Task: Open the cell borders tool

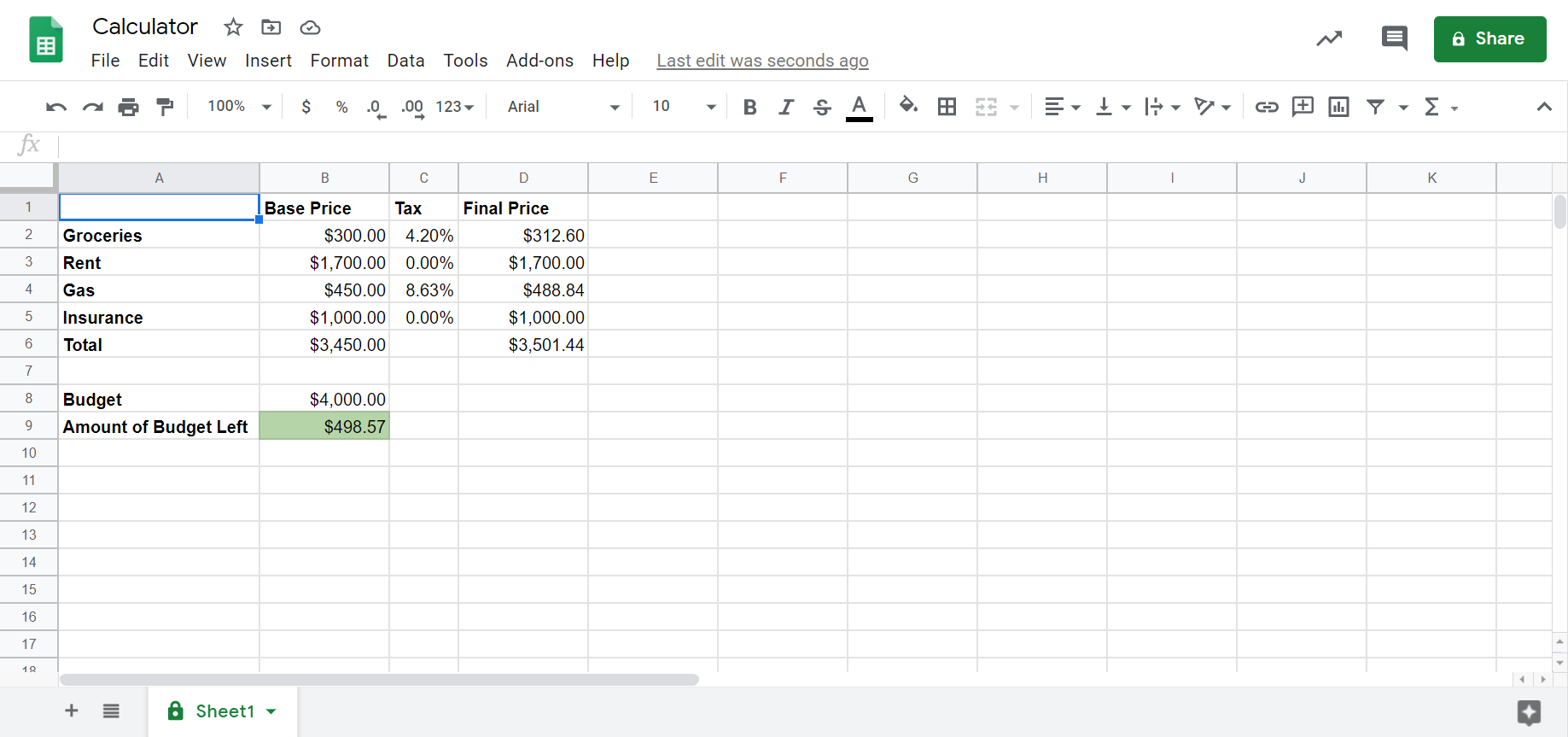Action: [947, 107]
